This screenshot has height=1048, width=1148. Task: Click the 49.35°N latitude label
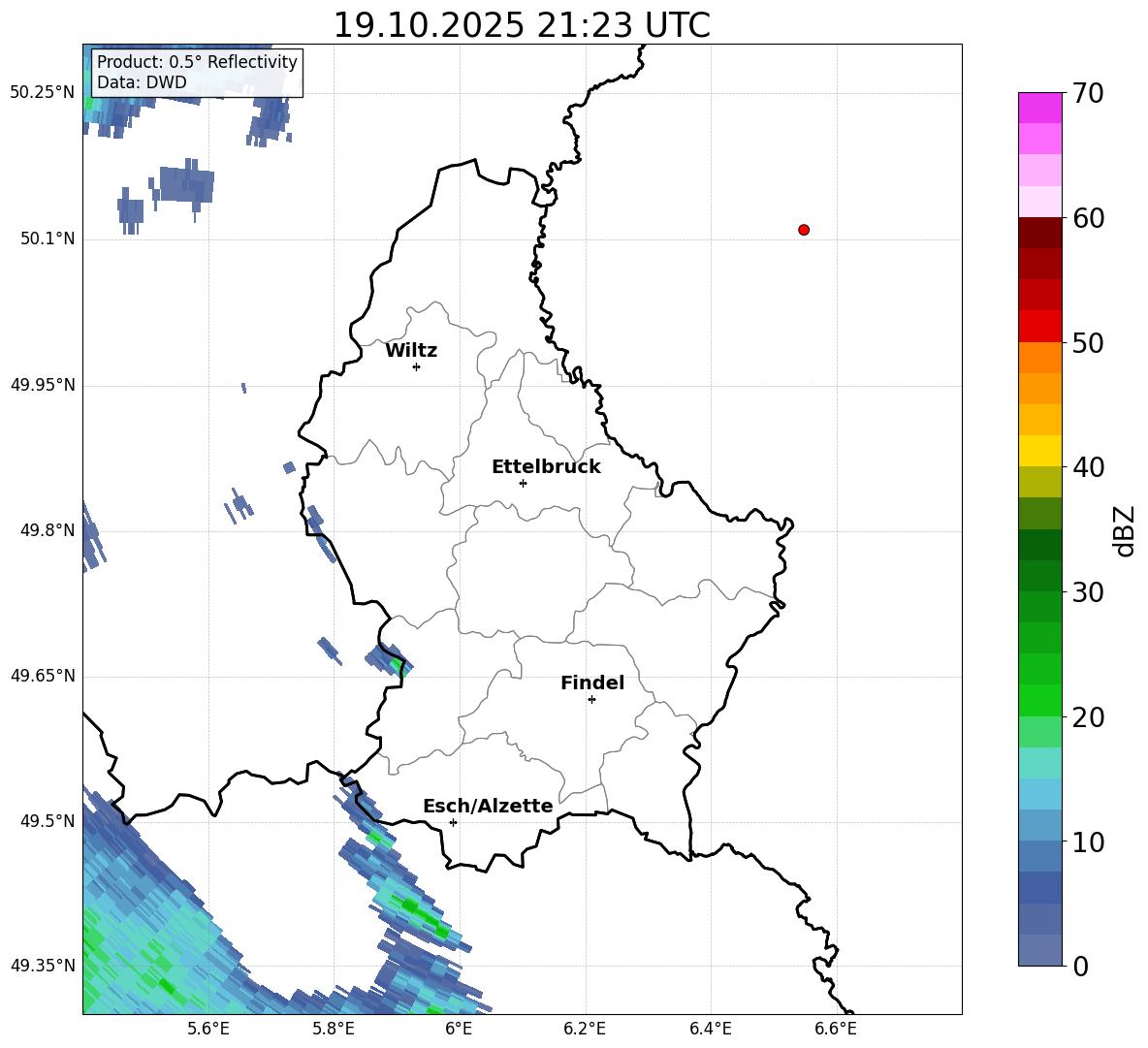point(43,966)
